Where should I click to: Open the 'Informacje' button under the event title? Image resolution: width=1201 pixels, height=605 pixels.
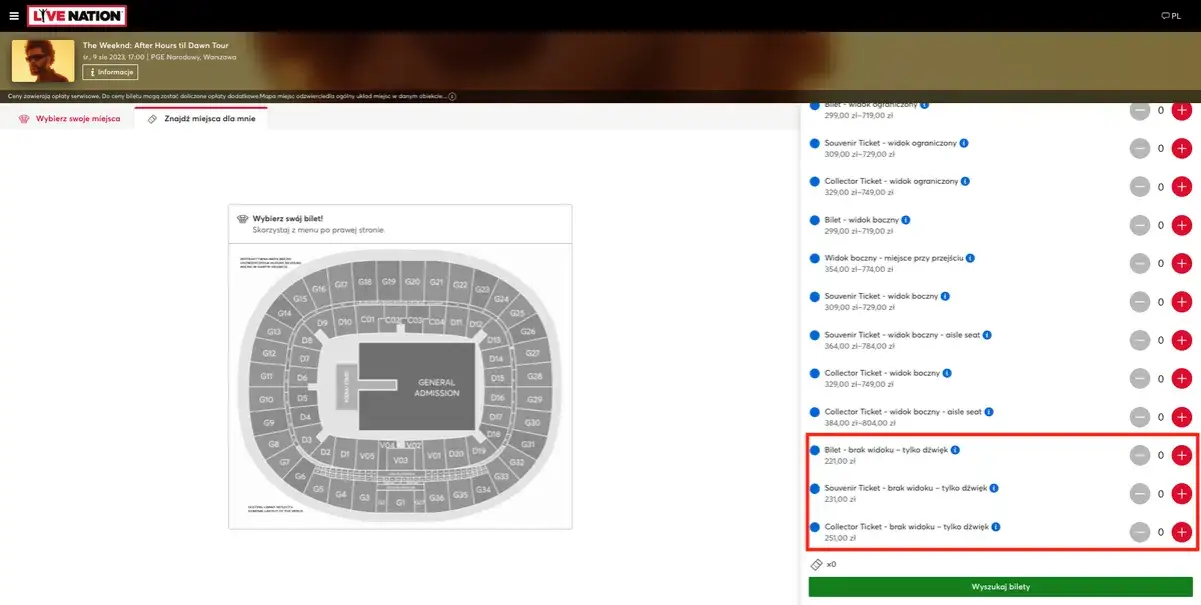[110, 71]
